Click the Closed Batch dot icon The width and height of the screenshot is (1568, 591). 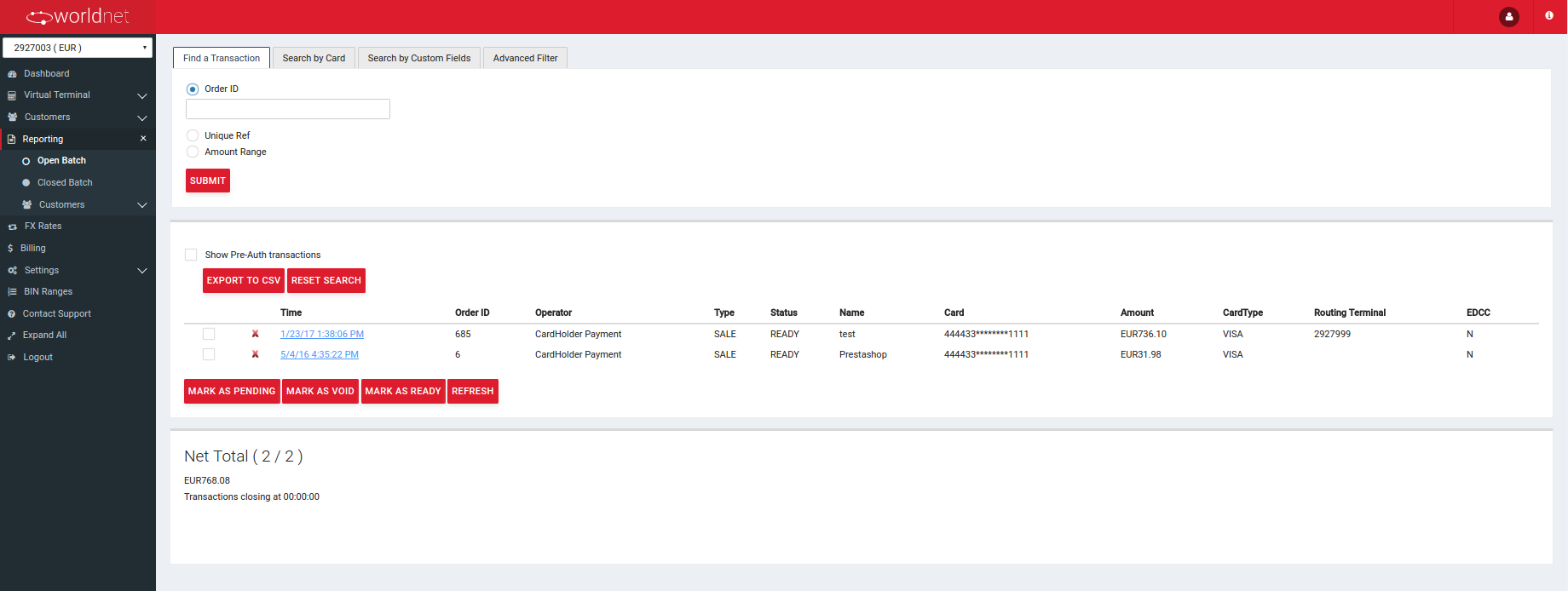point(26,183)
